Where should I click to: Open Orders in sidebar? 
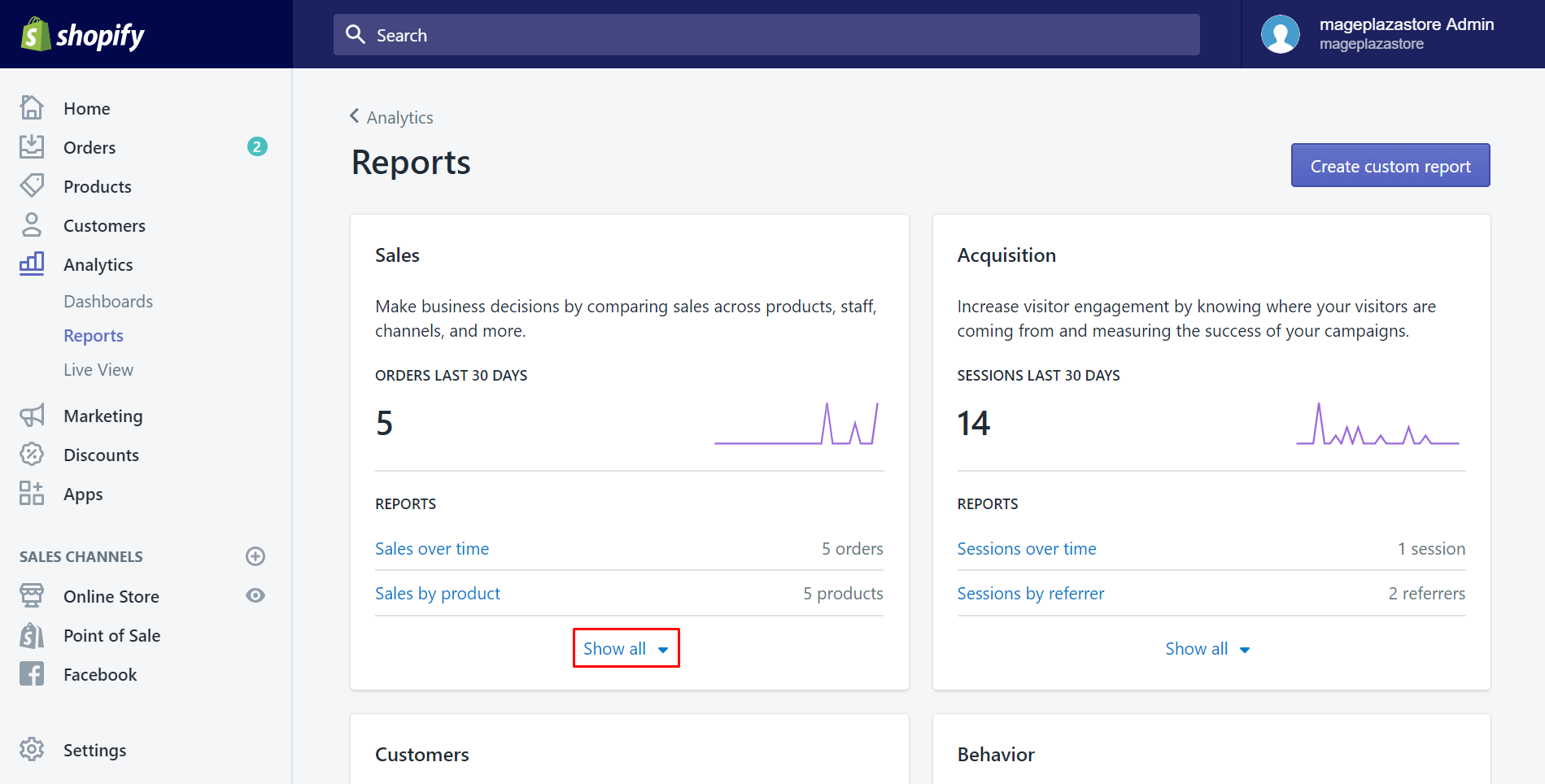[89, 147]
